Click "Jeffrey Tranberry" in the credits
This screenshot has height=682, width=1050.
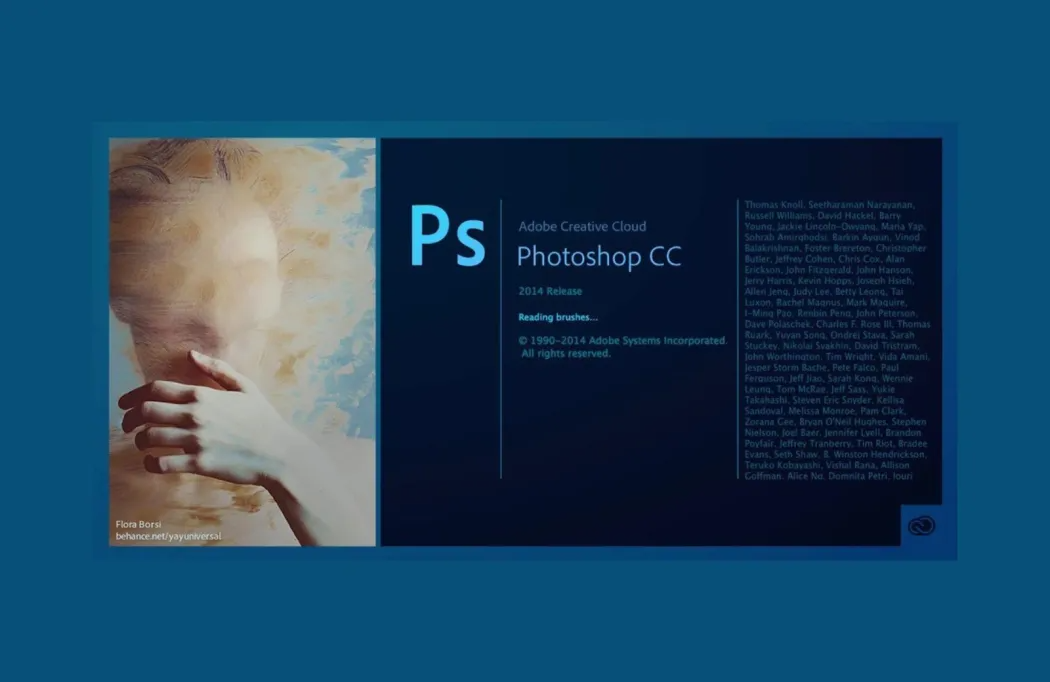click(x=815, y=444)
